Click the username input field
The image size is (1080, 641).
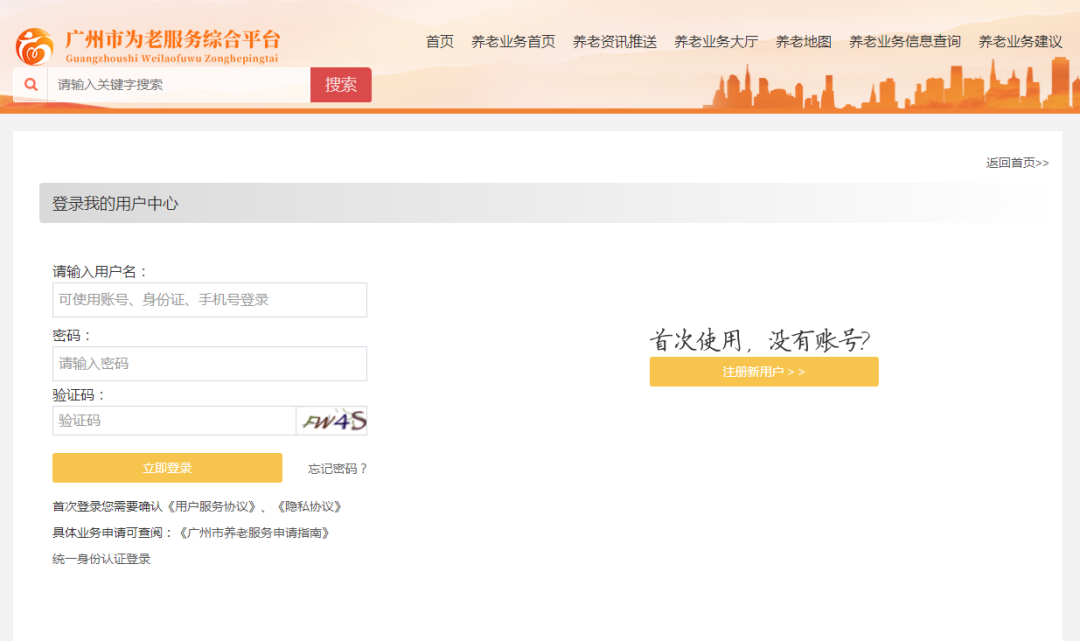tap(209, 300)
